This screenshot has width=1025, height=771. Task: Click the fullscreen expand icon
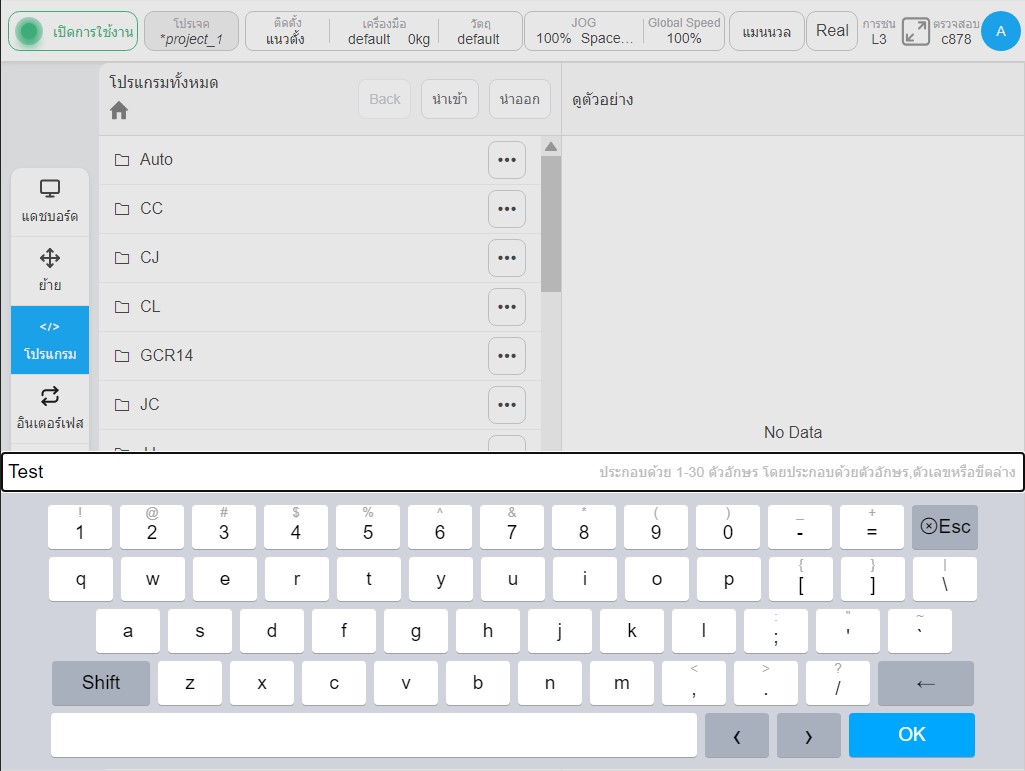pyautogui.click(x=915, y=31)
